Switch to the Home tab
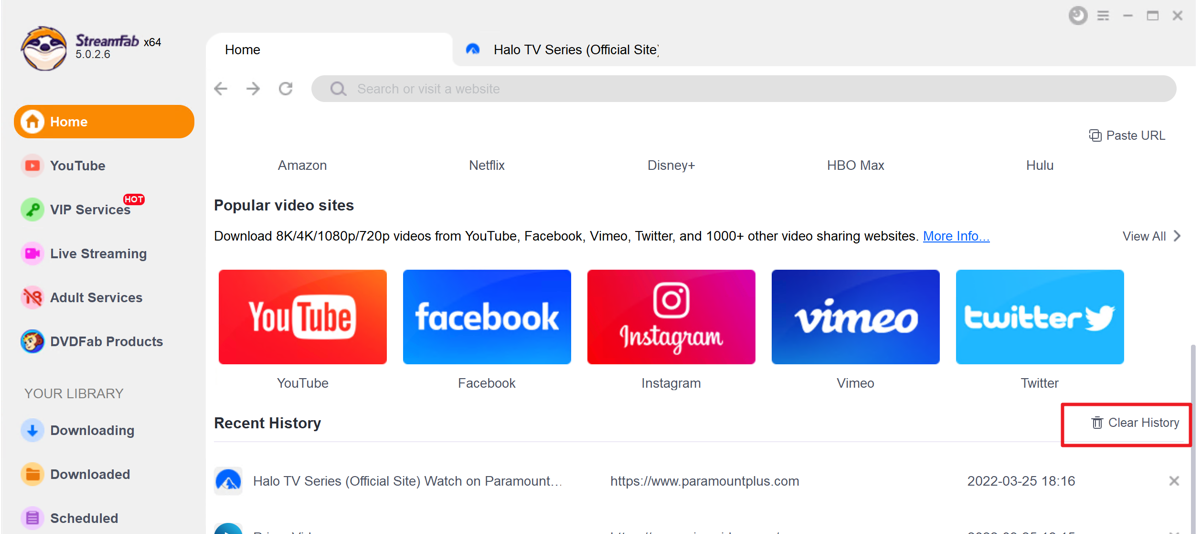 click(x=330, y=50)
